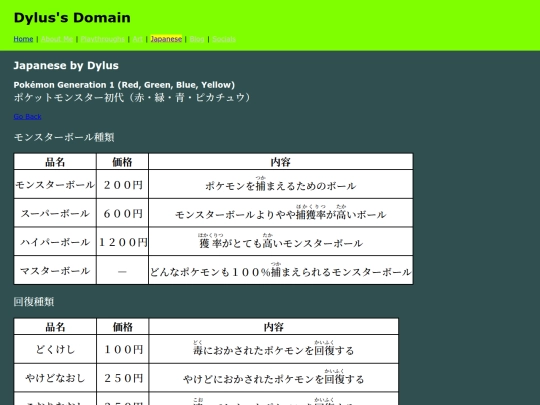Open the Socials nav link
The image size is (540, 405).
coord(224,39)
